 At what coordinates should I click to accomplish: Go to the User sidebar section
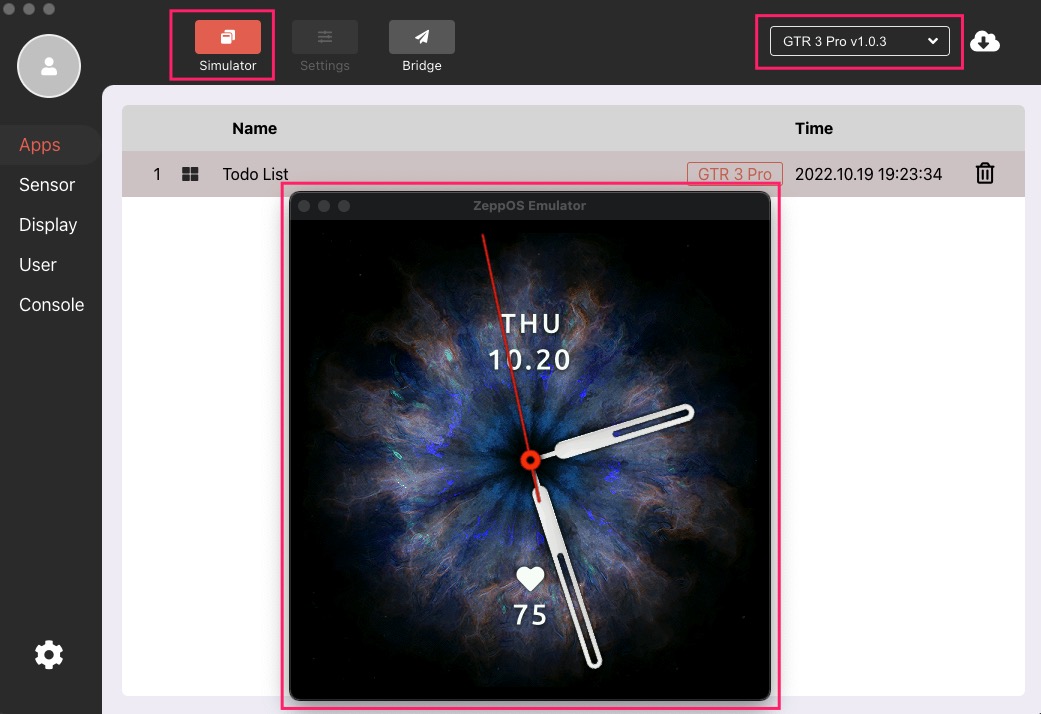38,265
